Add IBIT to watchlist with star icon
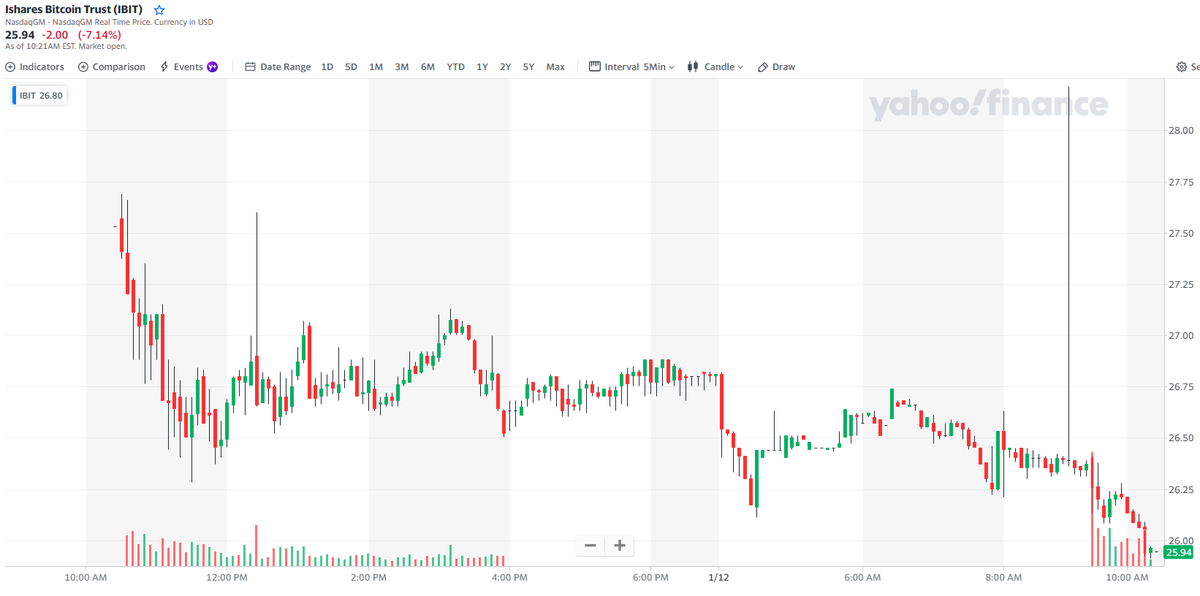1200x596 pixels. [x=159, y=9]
